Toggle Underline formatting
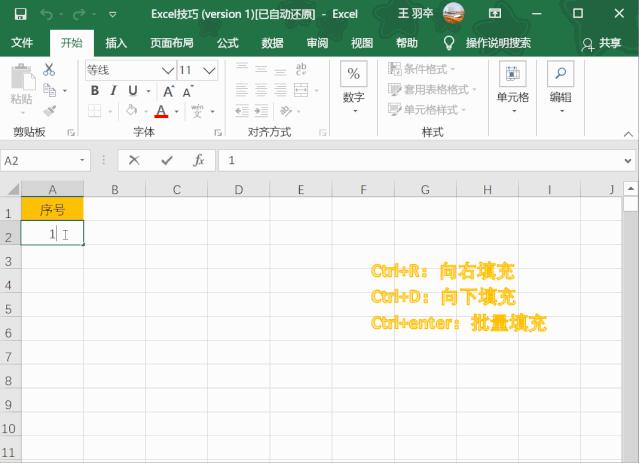Image resolution: width=639 pixels, height=463 pixels. pyautogui.click(x=133, y=90)
